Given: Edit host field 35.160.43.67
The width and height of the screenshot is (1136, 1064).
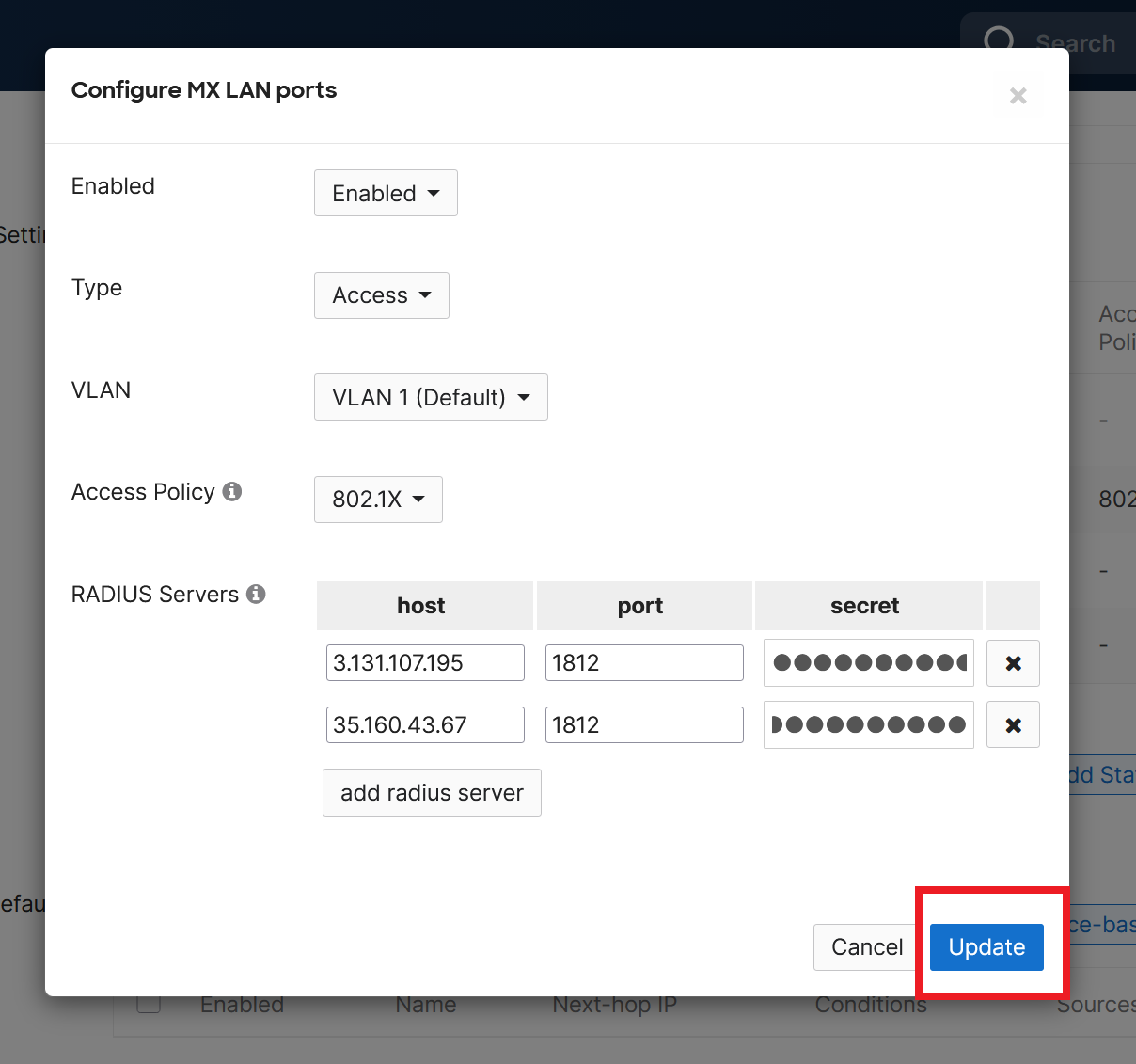Looking at the screenshot, I should 425,724.
